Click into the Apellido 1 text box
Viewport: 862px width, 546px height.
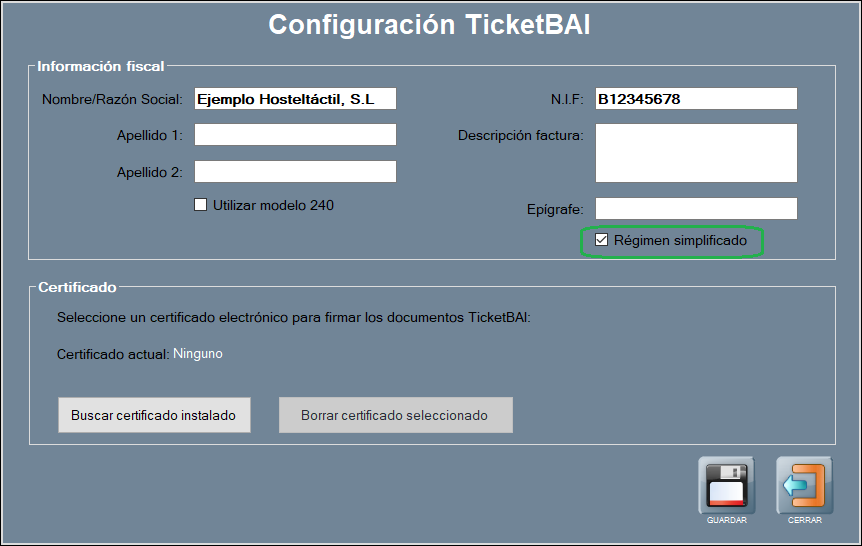[295, 135]
